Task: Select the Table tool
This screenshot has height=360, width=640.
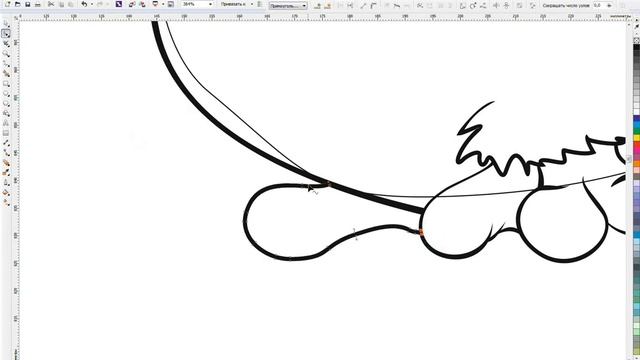Action: [x=6, y=133]
